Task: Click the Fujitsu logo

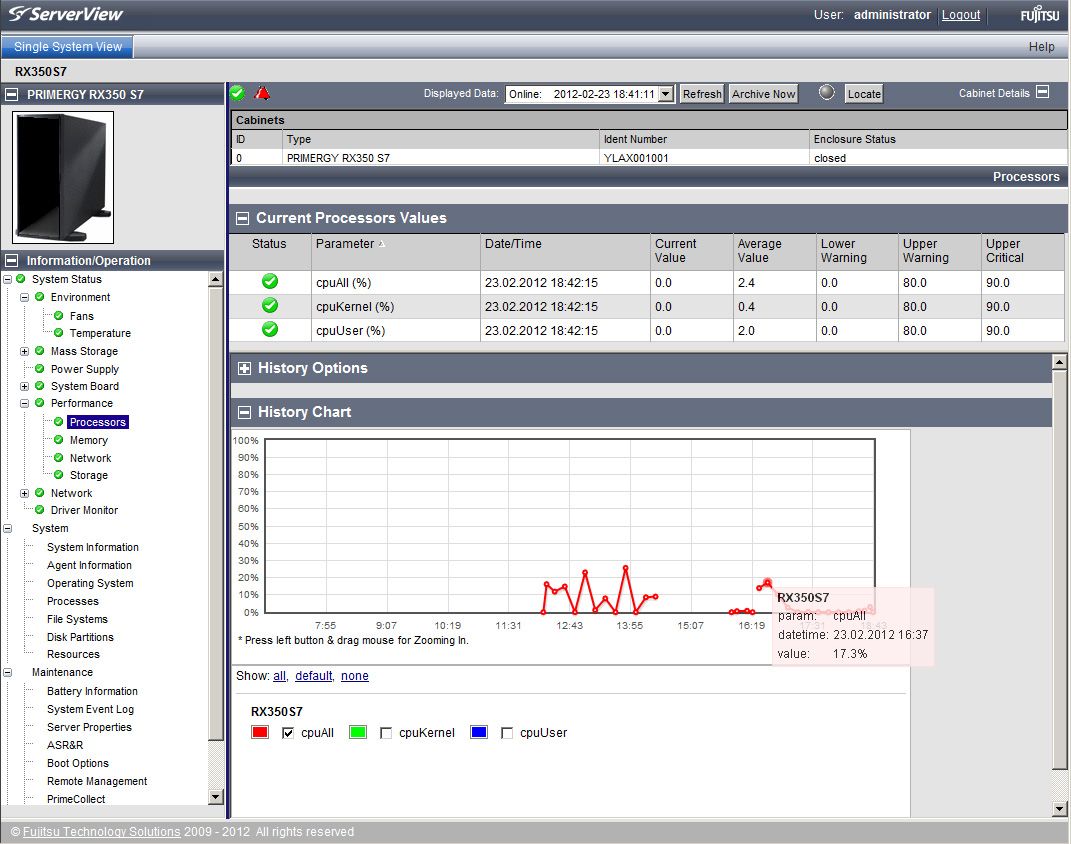Action: click(x=1040, y=14)
